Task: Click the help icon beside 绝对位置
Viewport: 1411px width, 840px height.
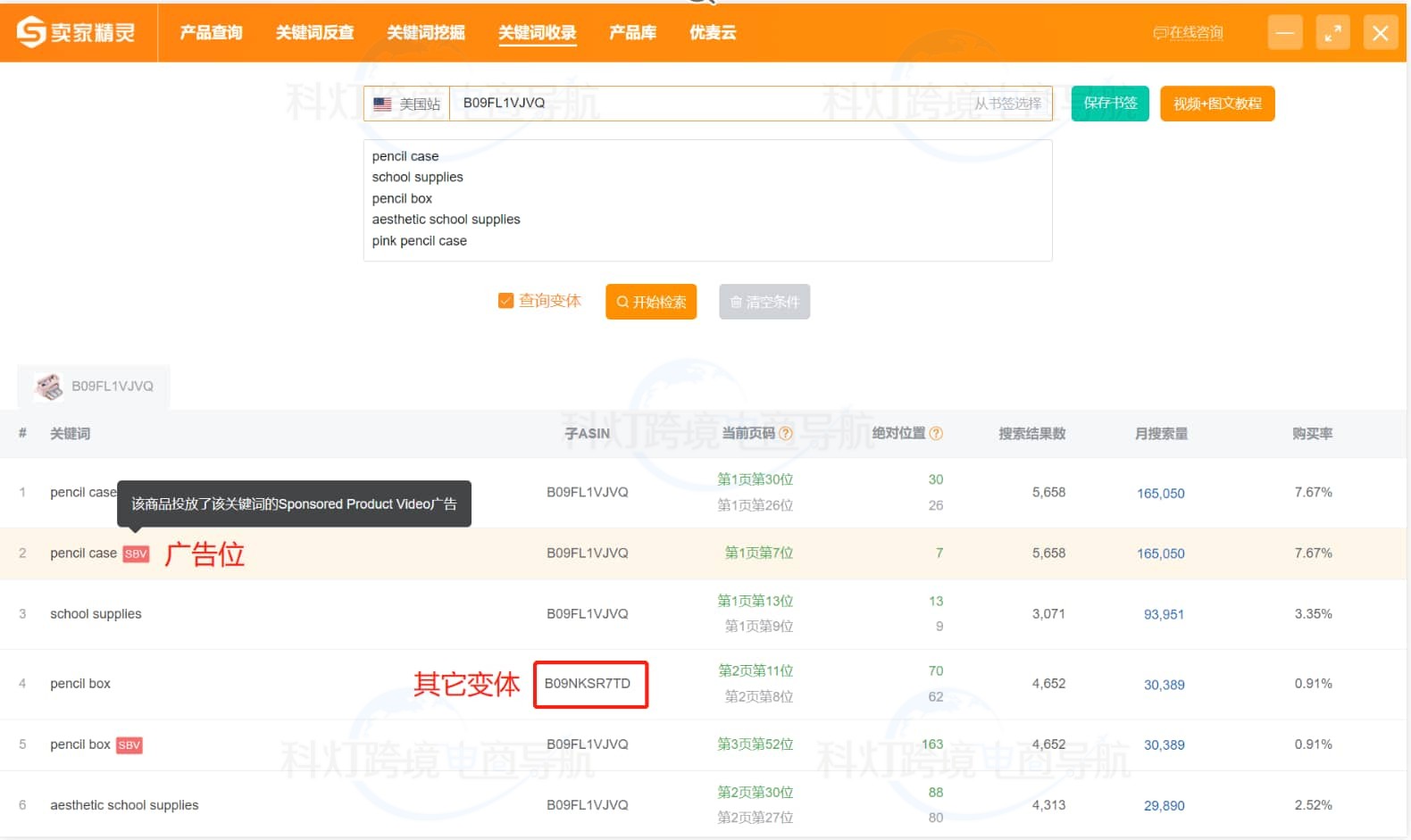Action: pyautogui.click(x=936, y=434)
